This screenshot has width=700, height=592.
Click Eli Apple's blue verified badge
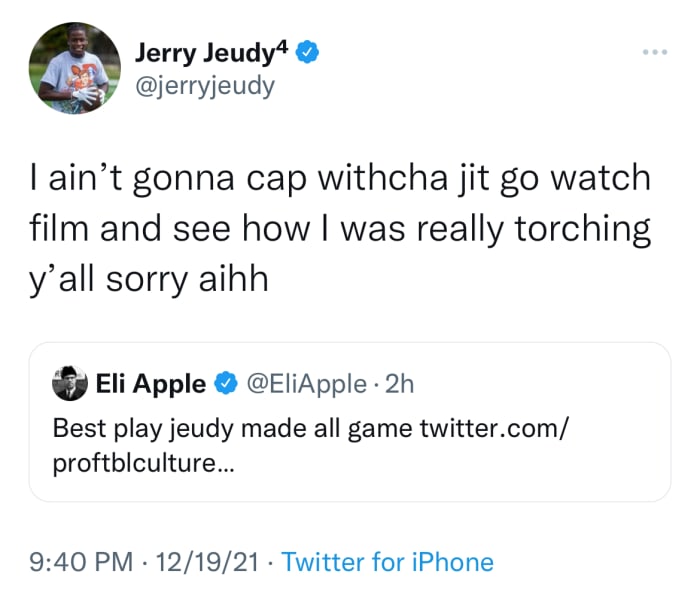click(x=226, y=383)
